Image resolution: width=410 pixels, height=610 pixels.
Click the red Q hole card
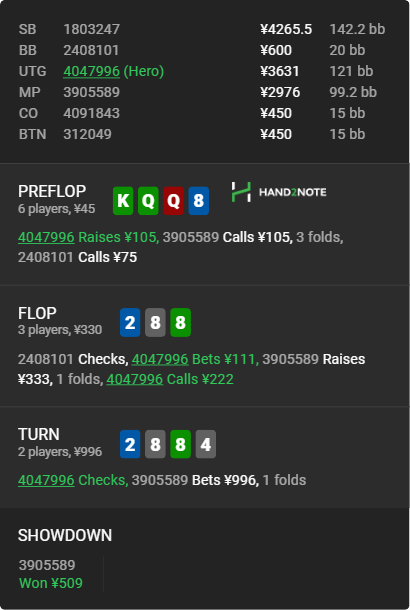[173, 201]
